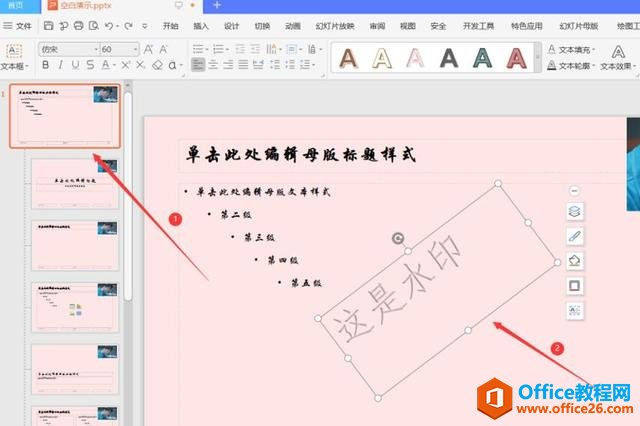
Task: Switch to the 设计 tab
Action: 231,26
